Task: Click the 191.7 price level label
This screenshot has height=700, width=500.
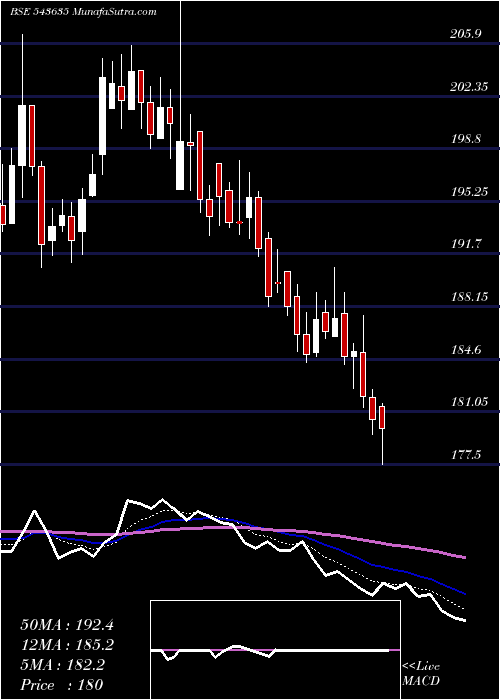Action: click(x=466, y=244)
